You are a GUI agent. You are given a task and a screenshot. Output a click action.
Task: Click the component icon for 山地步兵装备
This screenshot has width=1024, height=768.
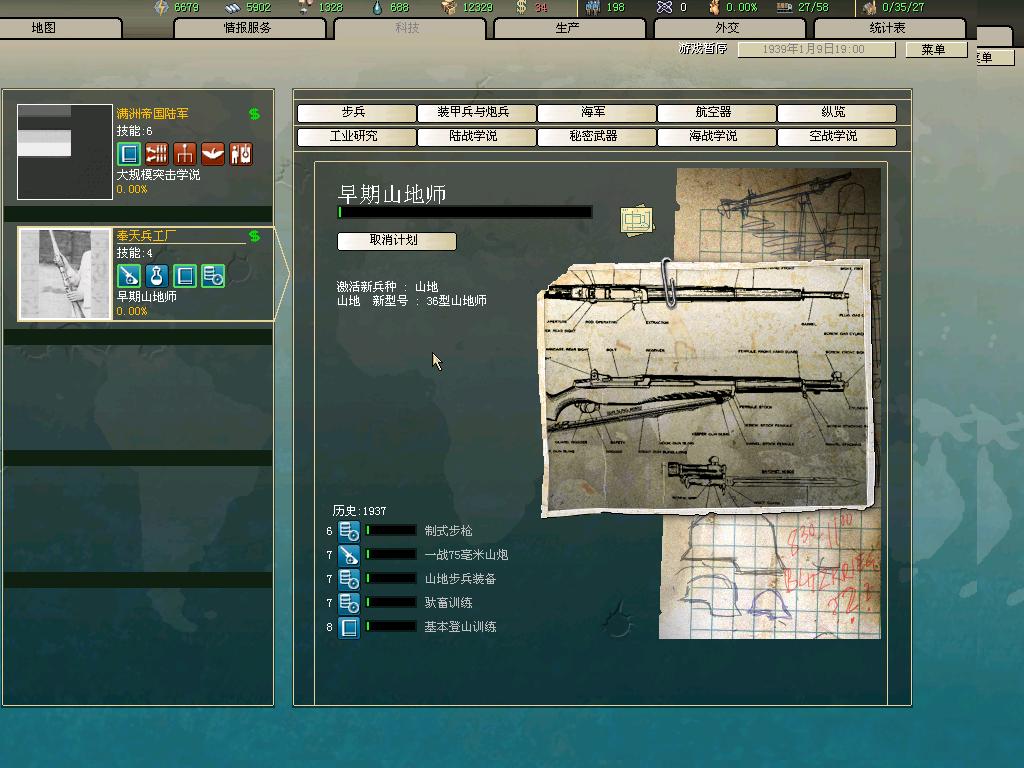coord(349,579)
